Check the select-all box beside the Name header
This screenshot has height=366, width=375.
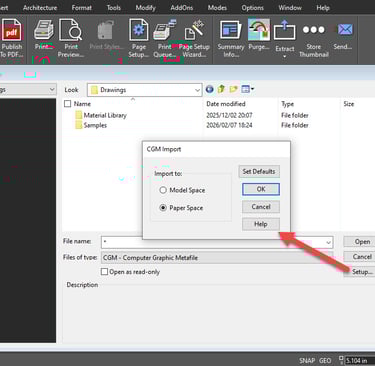pos(68,104)
